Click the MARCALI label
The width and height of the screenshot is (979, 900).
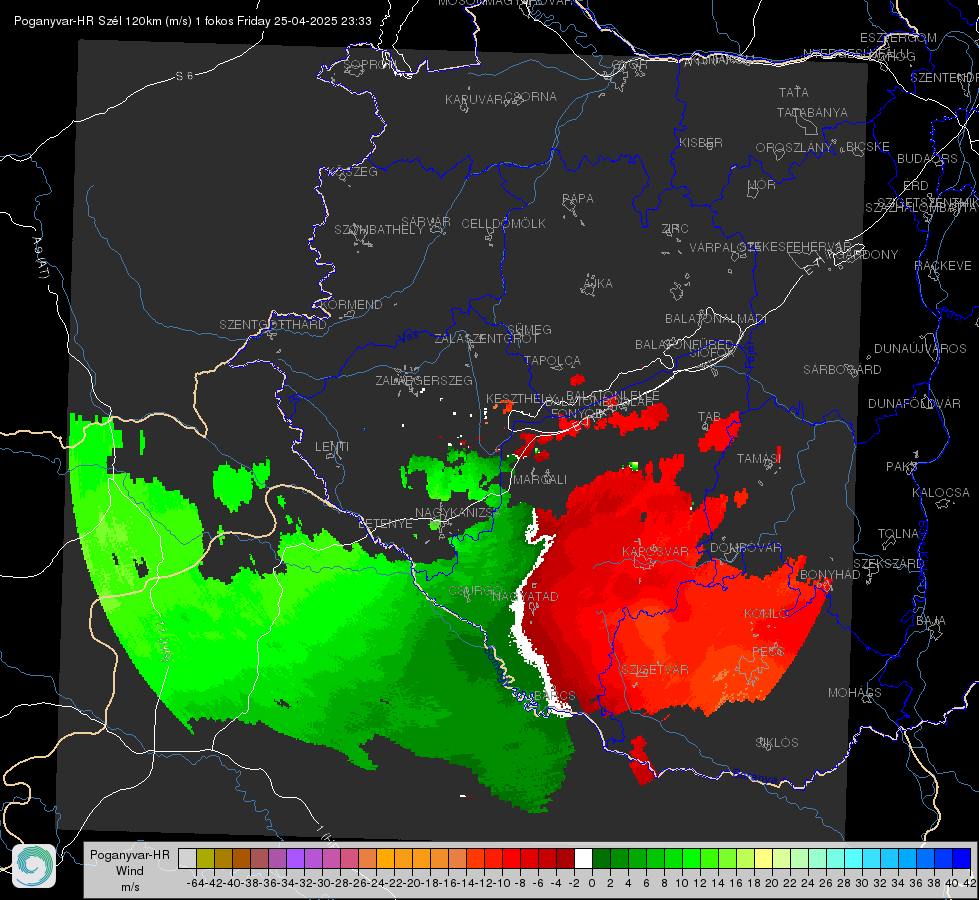(539, 480)
